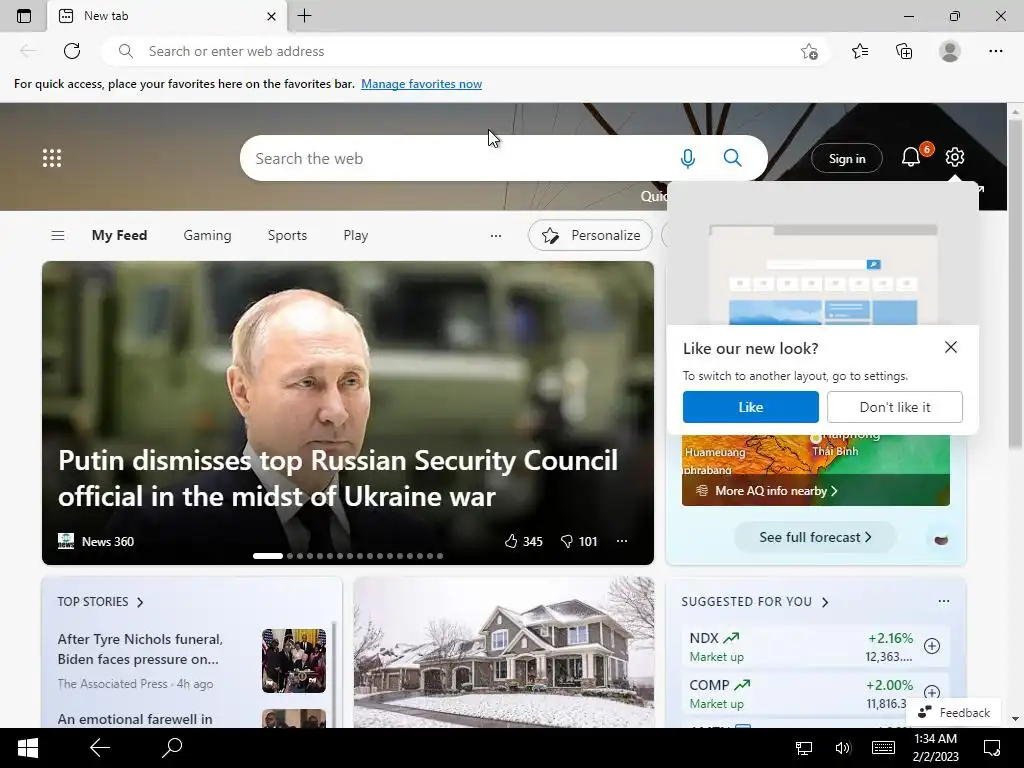Expand the Top Stories section
The width and height of the screenshot is (1024, 768).
(101, 601)
